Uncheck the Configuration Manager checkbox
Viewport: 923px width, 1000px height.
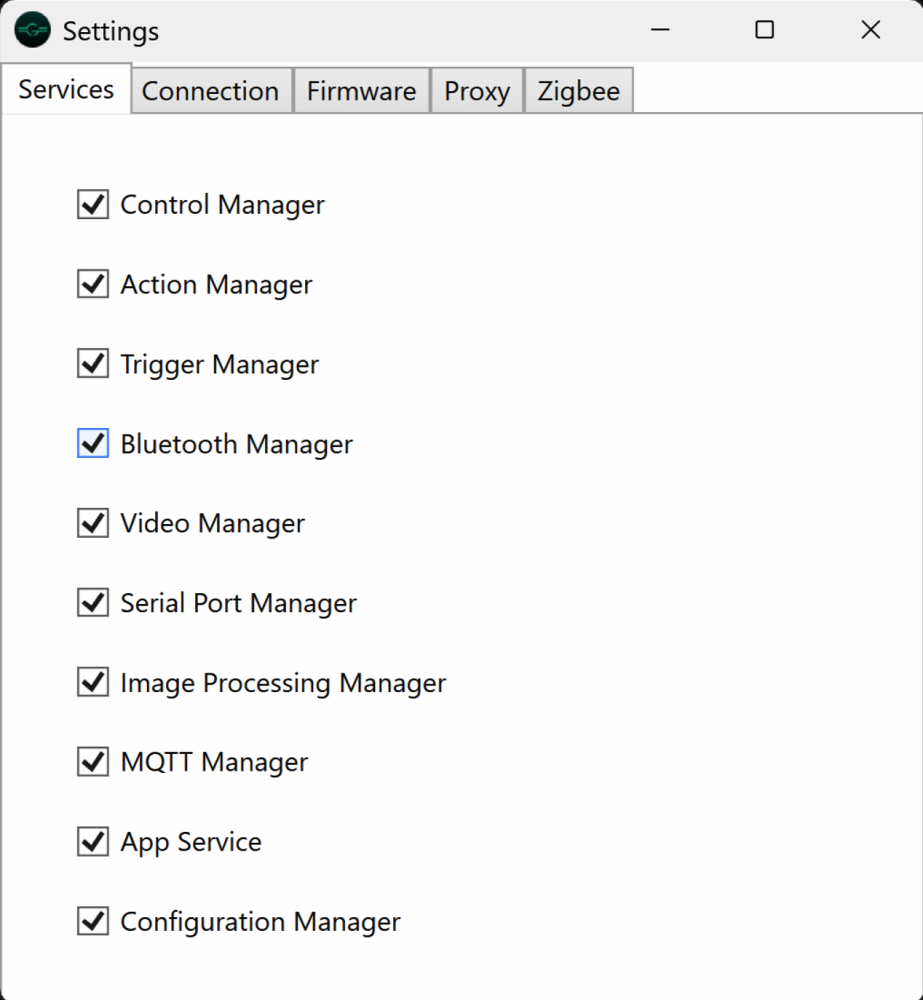(93, 921)
